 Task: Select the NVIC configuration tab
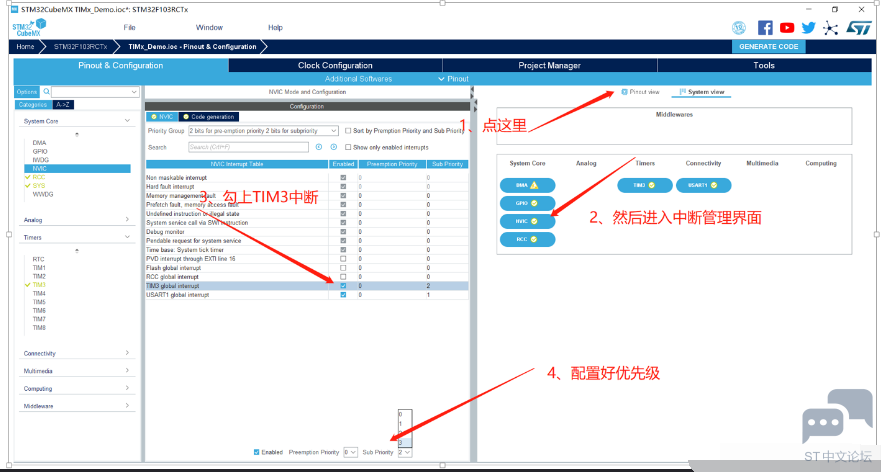pyautogui.click(x=162, y=117)
